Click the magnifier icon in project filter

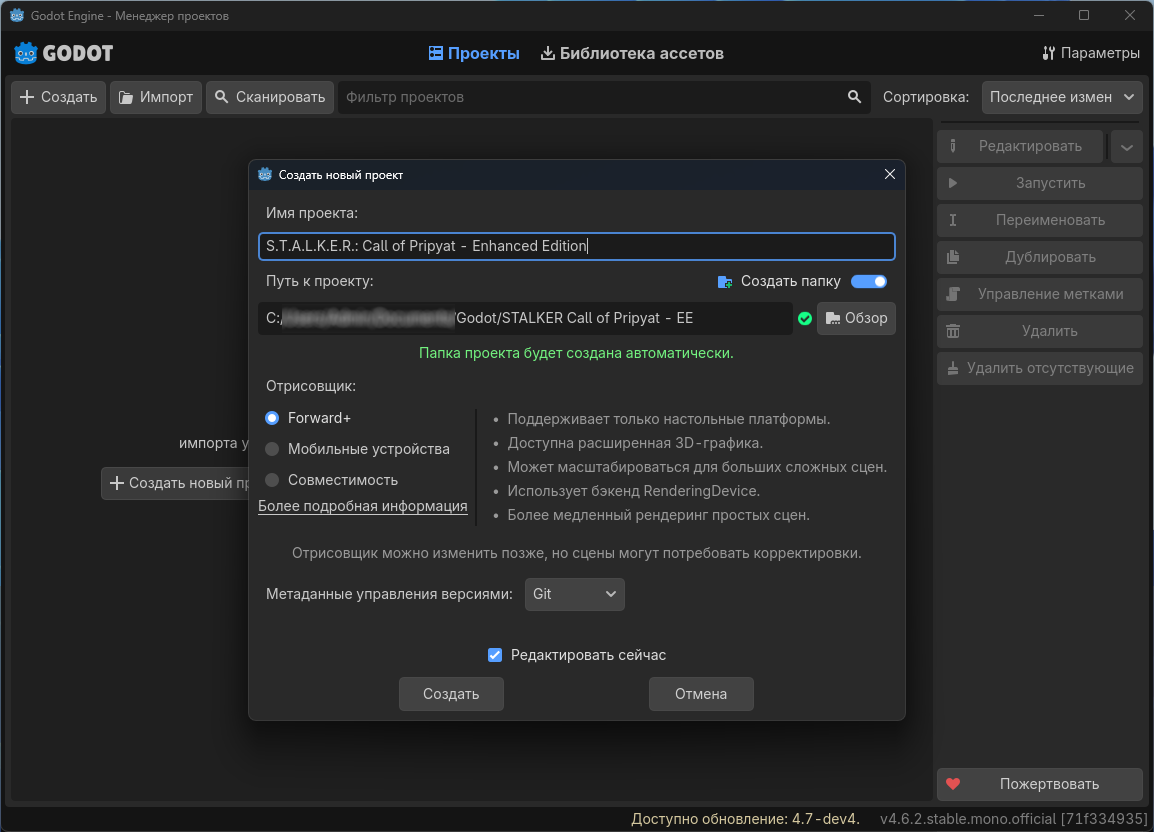[x=854, y=97]
